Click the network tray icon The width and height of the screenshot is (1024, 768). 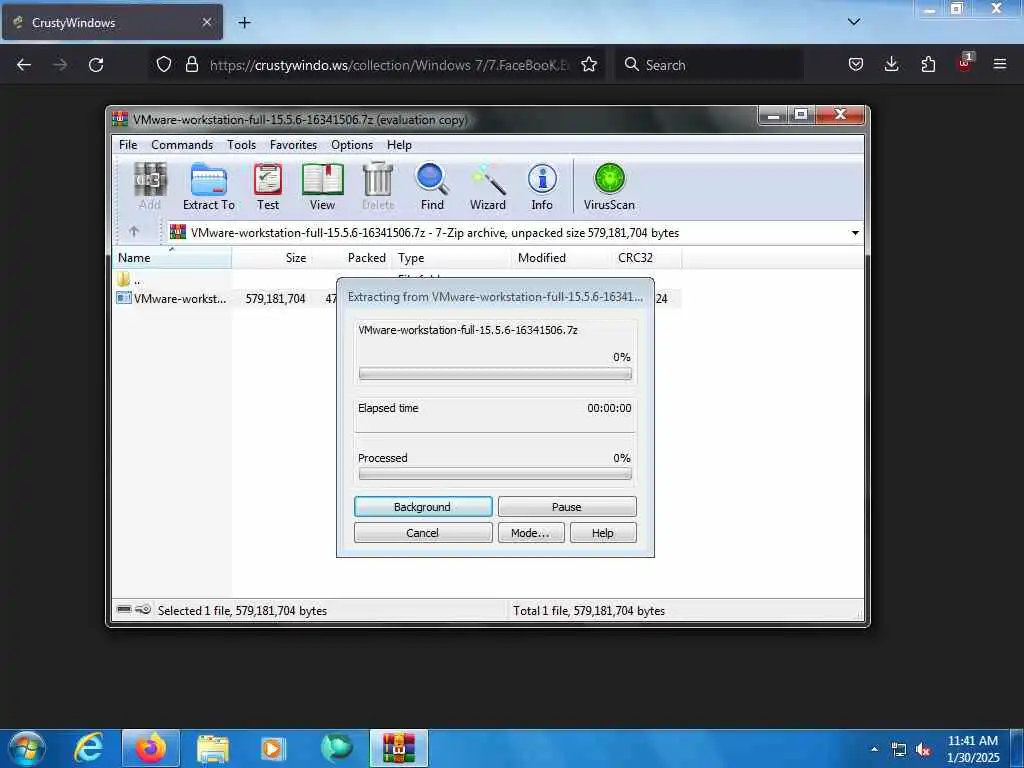click(899, 750)
